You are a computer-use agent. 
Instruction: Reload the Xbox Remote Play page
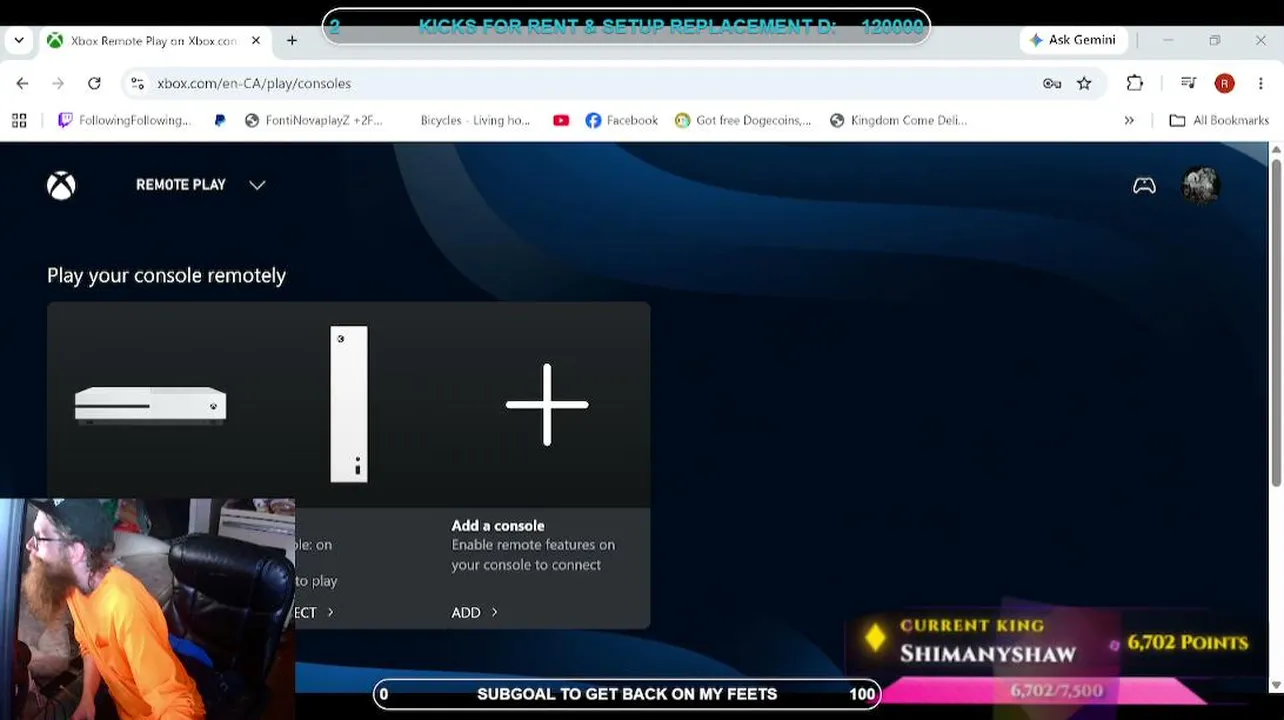tap(94, 84)
